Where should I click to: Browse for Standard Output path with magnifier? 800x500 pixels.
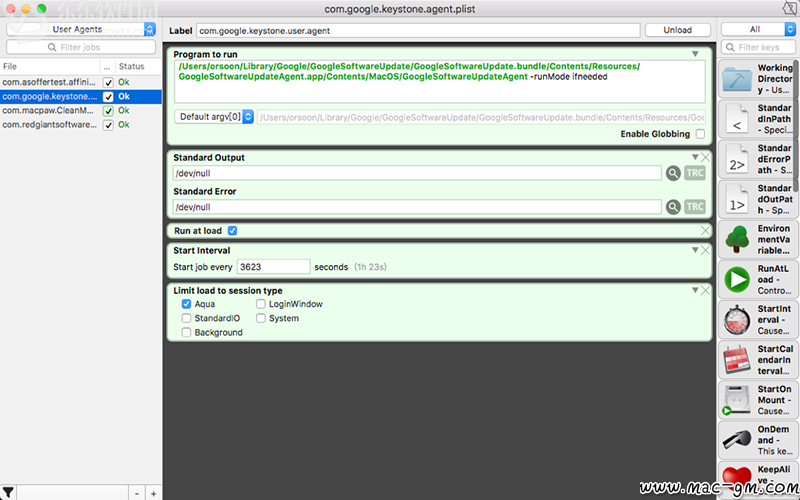[673, 173]
